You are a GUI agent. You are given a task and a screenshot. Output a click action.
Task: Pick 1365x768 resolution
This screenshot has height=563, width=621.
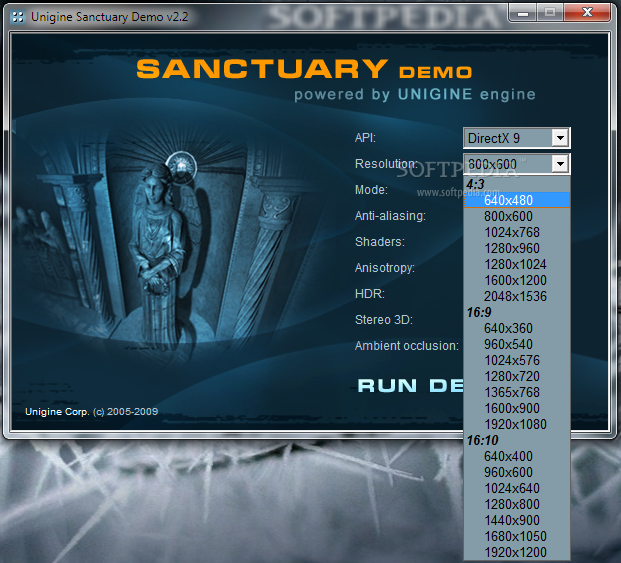coord(517,392)
